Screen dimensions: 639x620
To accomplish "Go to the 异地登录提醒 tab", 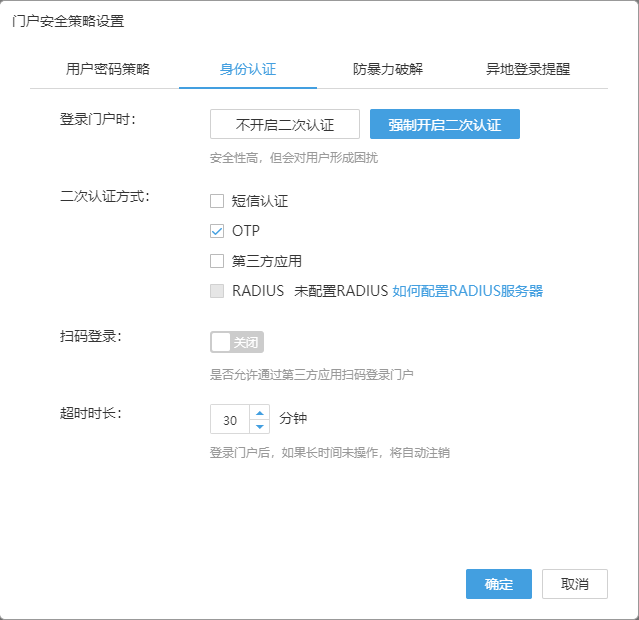I will tap(528, 70).
